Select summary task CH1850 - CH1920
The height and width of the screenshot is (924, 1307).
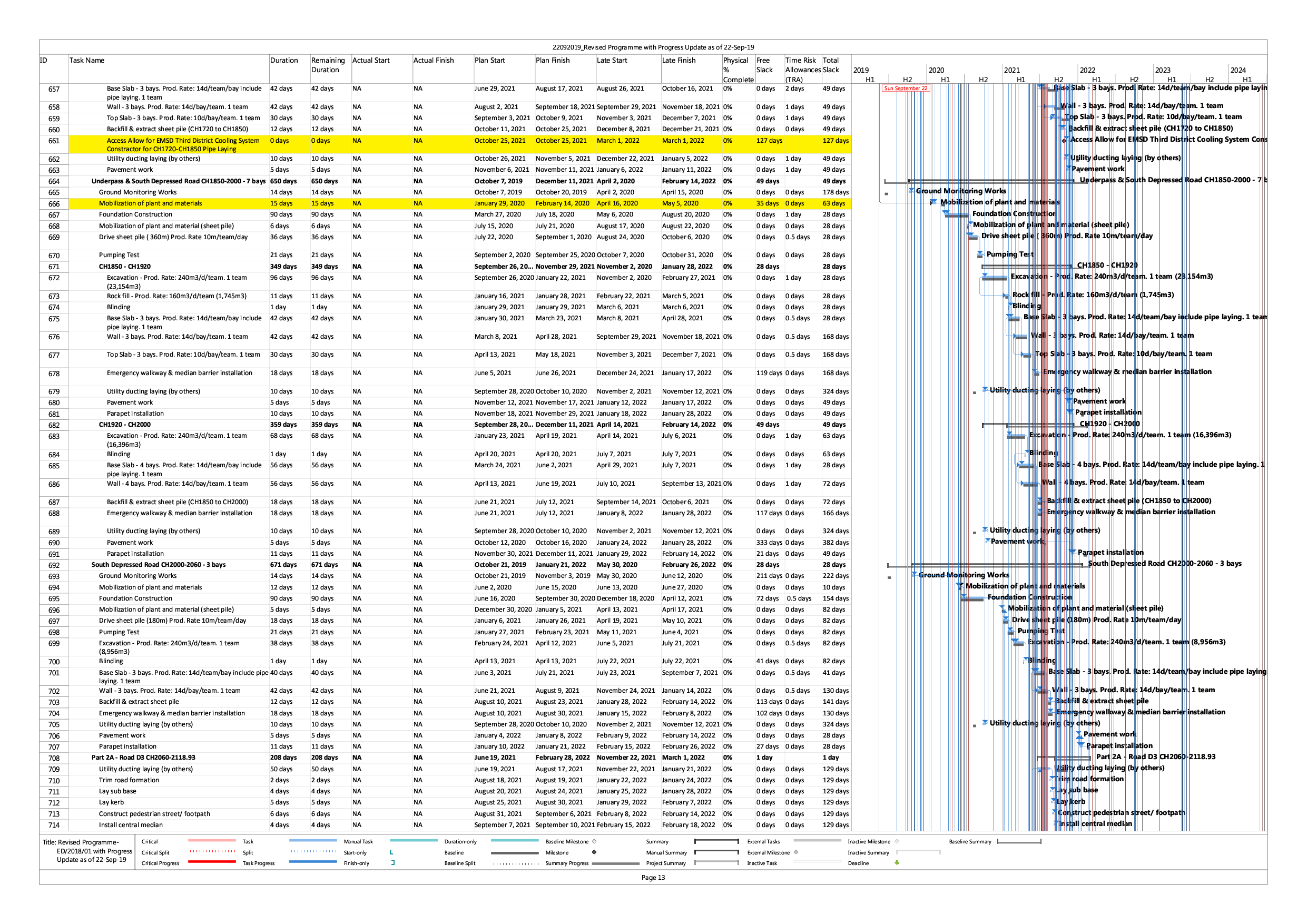tap(125, 267)
